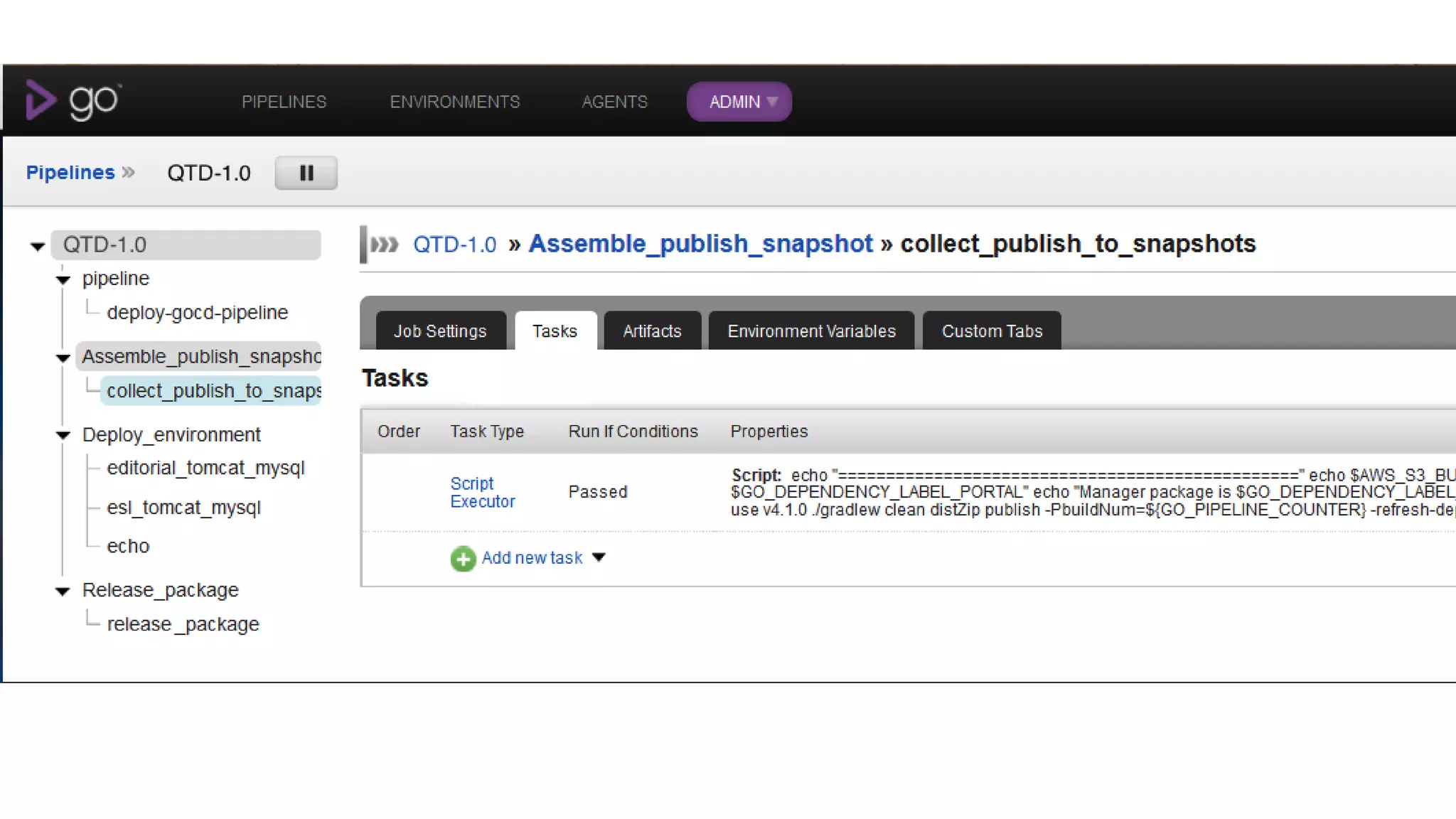Open the Environment Variables tab
Viewport: 1456px width, 819px height.
pos(811,331)
